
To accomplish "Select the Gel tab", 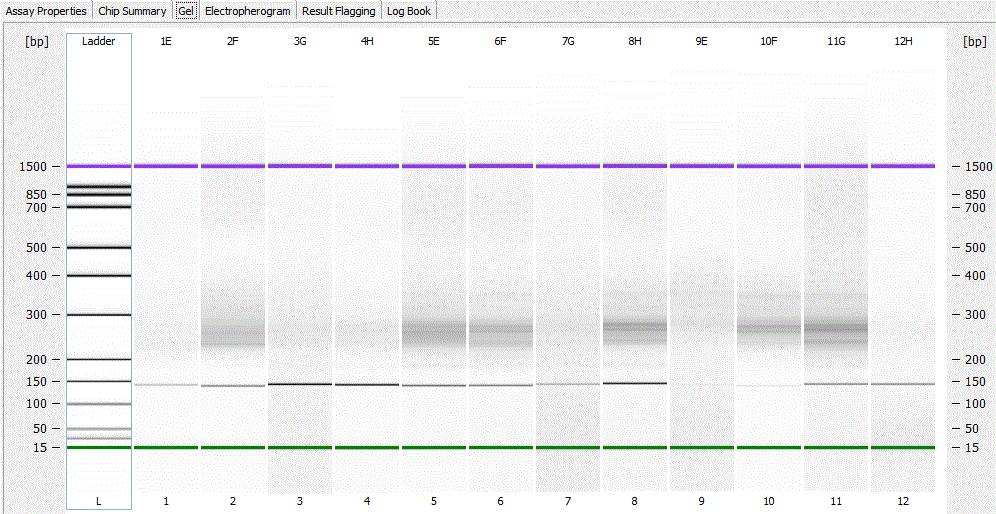I will click(x=187, y=11).
